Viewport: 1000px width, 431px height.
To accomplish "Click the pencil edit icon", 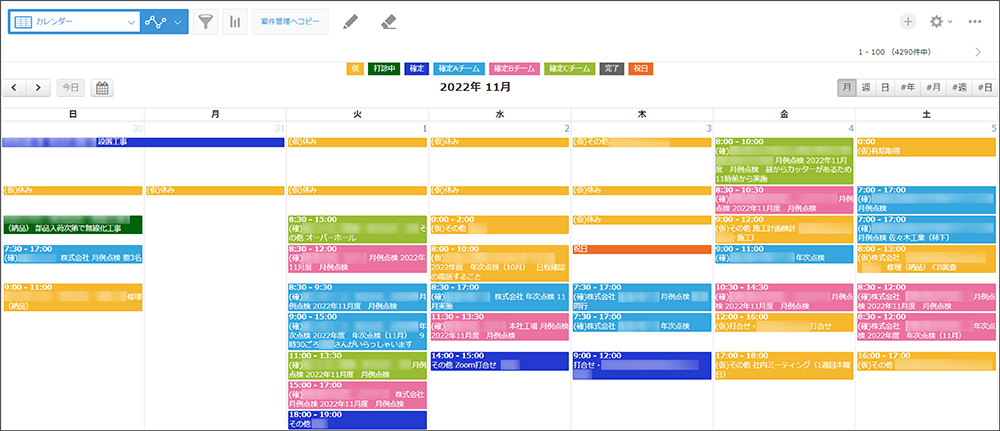I will [350, 21].
